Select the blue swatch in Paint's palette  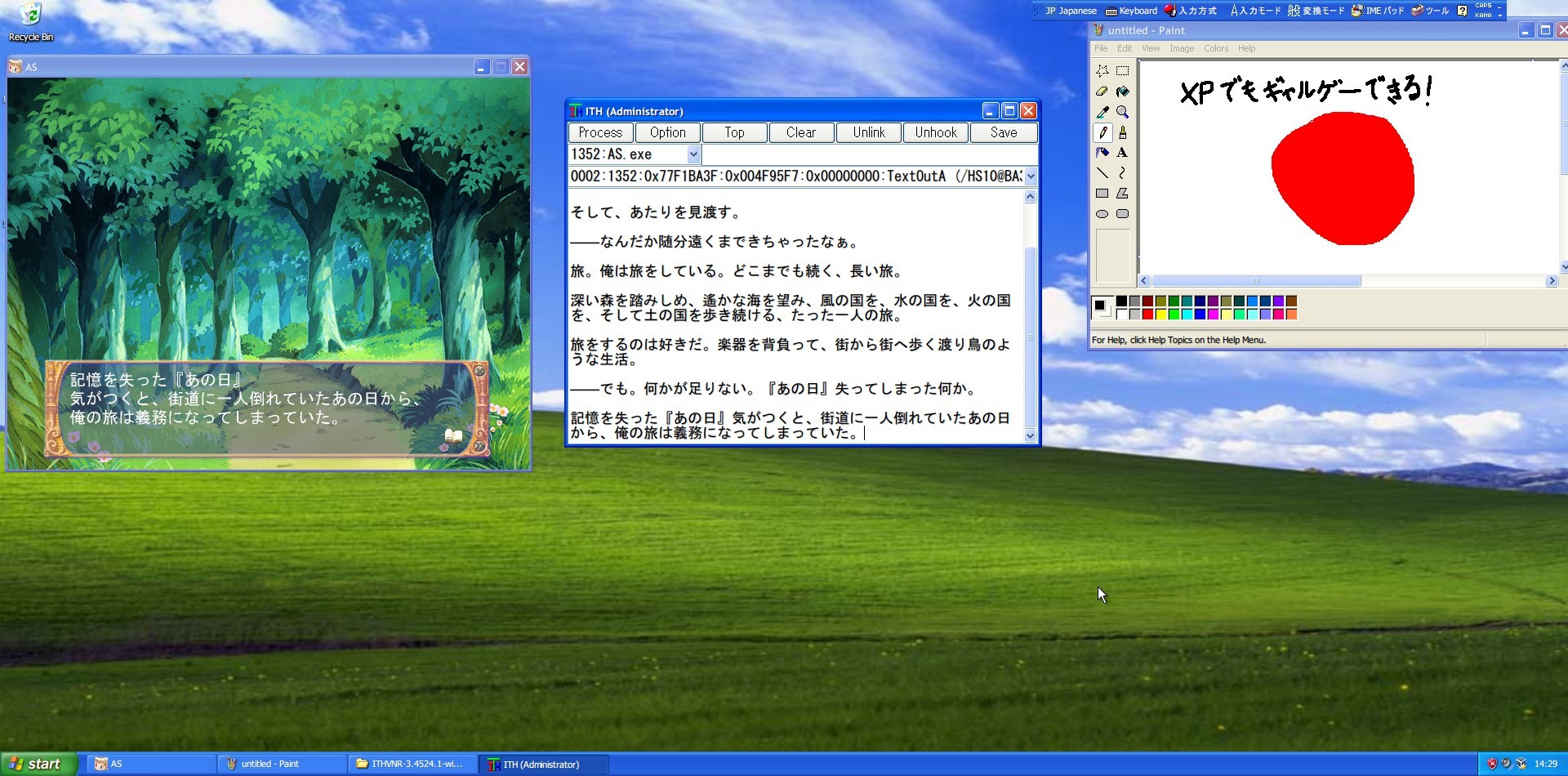tap(1200, 314)
